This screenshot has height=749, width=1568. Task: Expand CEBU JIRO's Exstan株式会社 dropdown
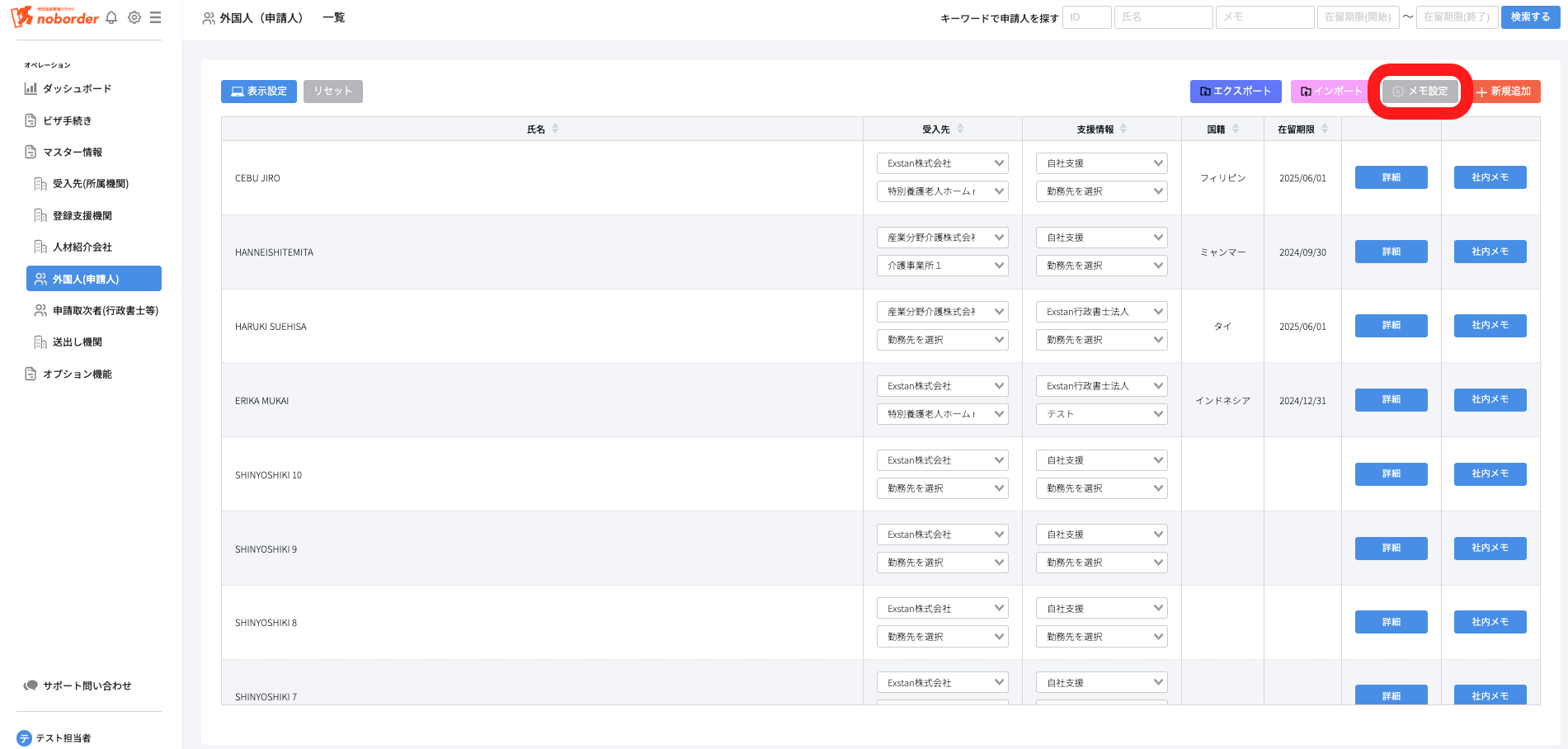pyautogui.click(x=942, y=163)
